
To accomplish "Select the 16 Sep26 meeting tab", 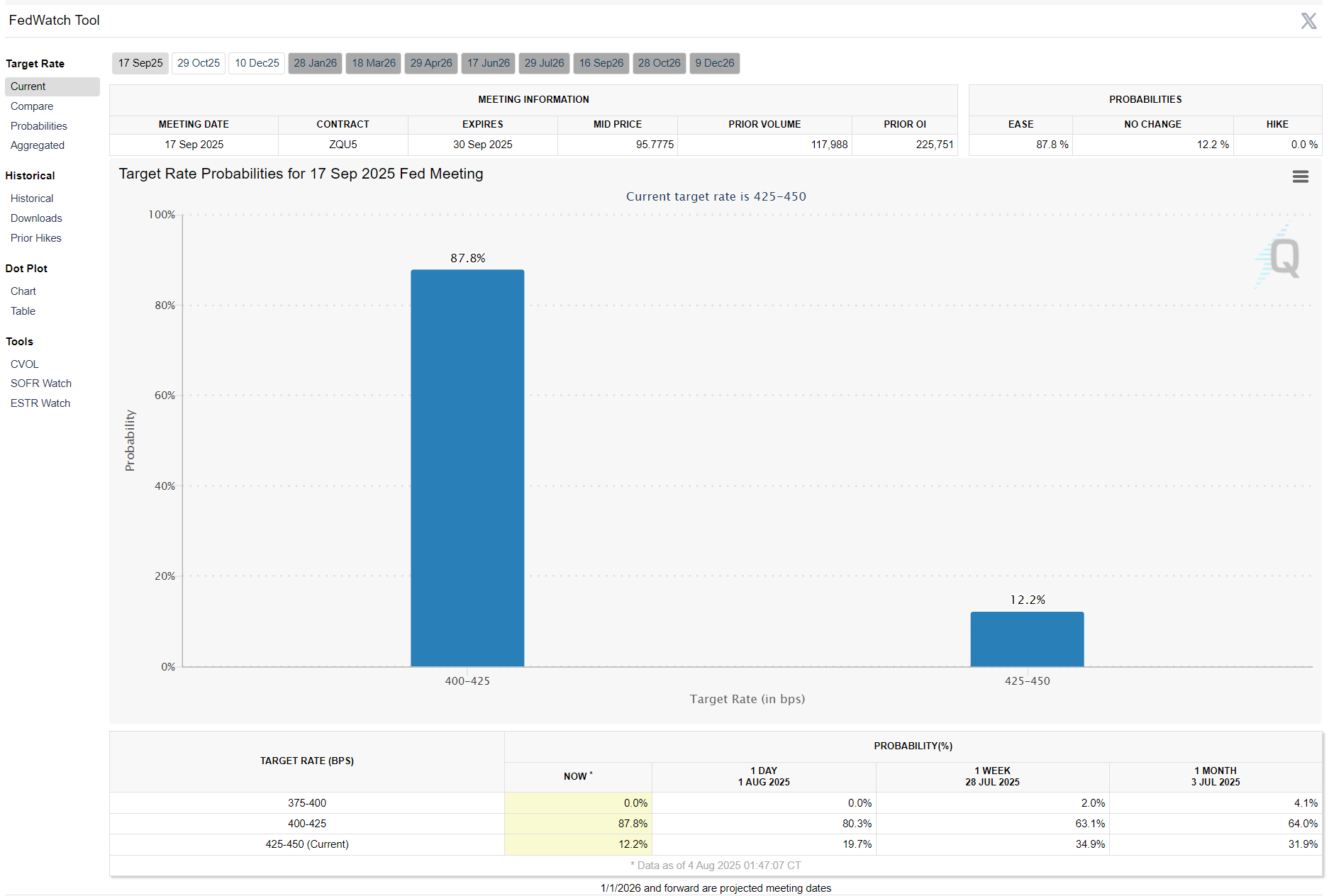I will click(601, 63).
